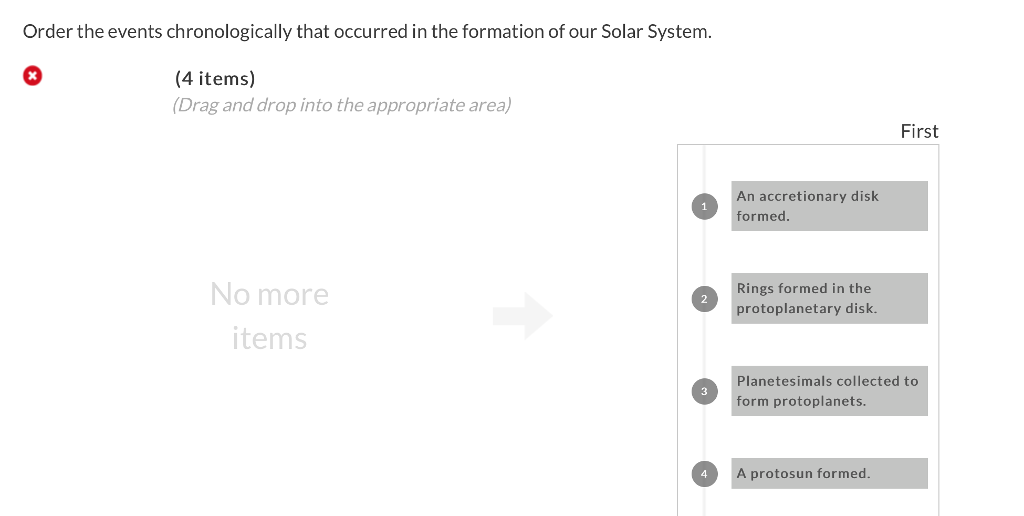Pick the 'A protosun formed' card
The width and height of the screenshot is (1024, 516).
coord(829,474)
